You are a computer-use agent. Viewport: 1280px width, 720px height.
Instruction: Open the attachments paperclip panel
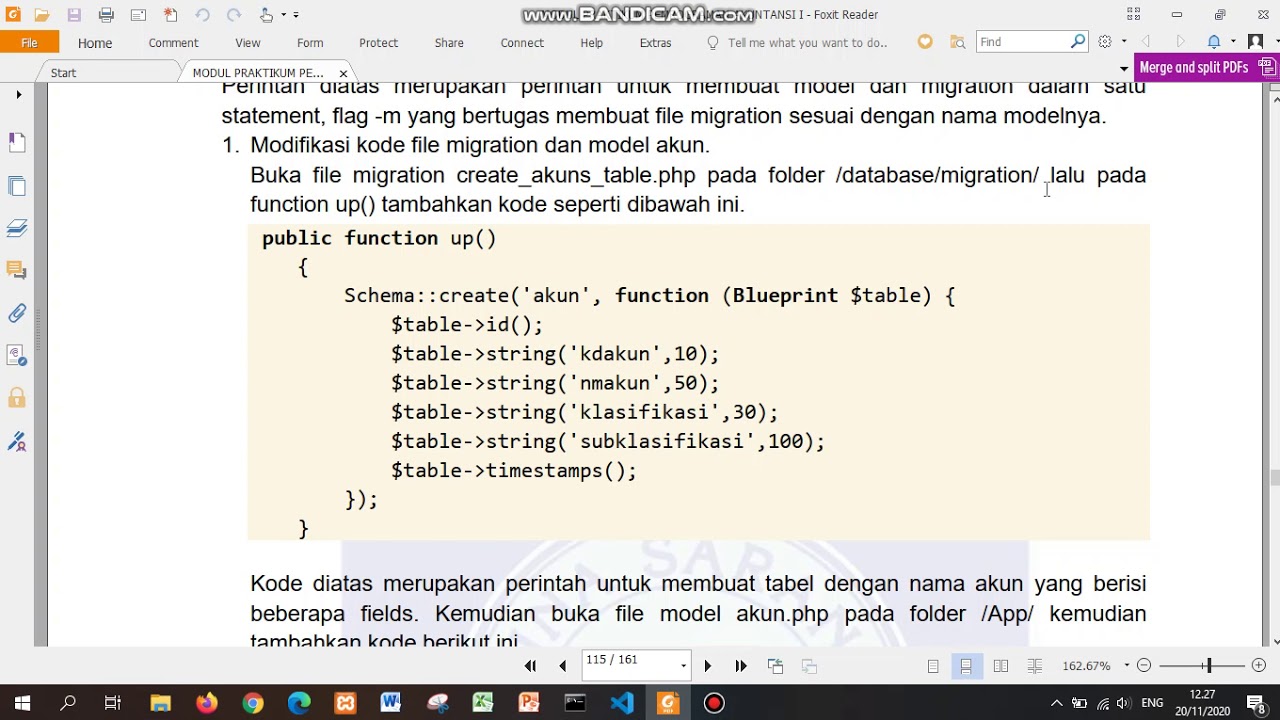pos(17,313)
